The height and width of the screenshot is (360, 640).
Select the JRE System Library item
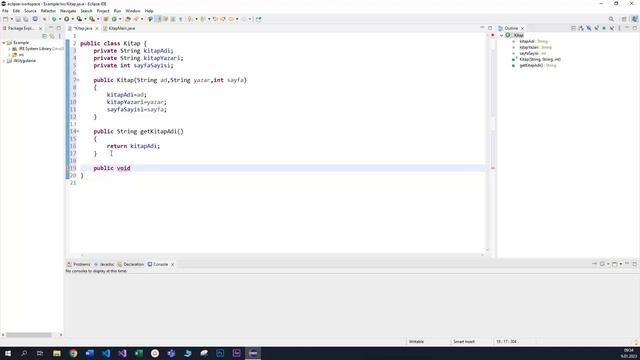[38, 49]
